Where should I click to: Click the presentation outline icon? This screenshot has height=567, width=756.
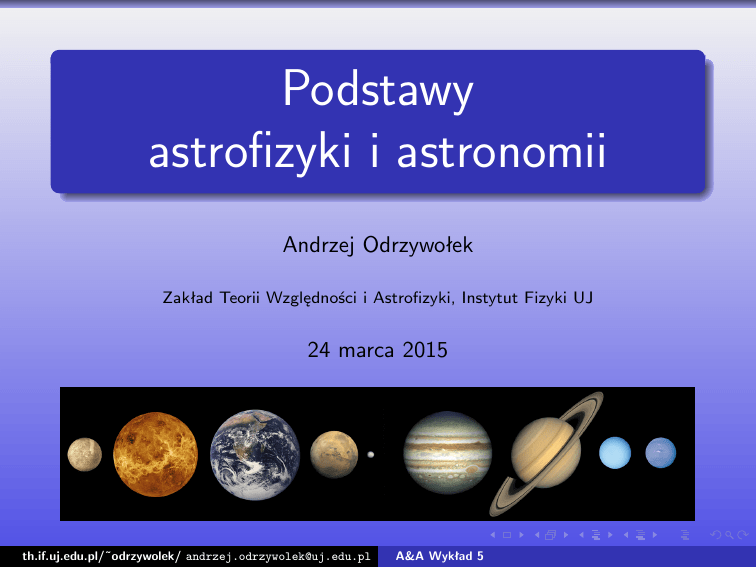click(684, 535)
